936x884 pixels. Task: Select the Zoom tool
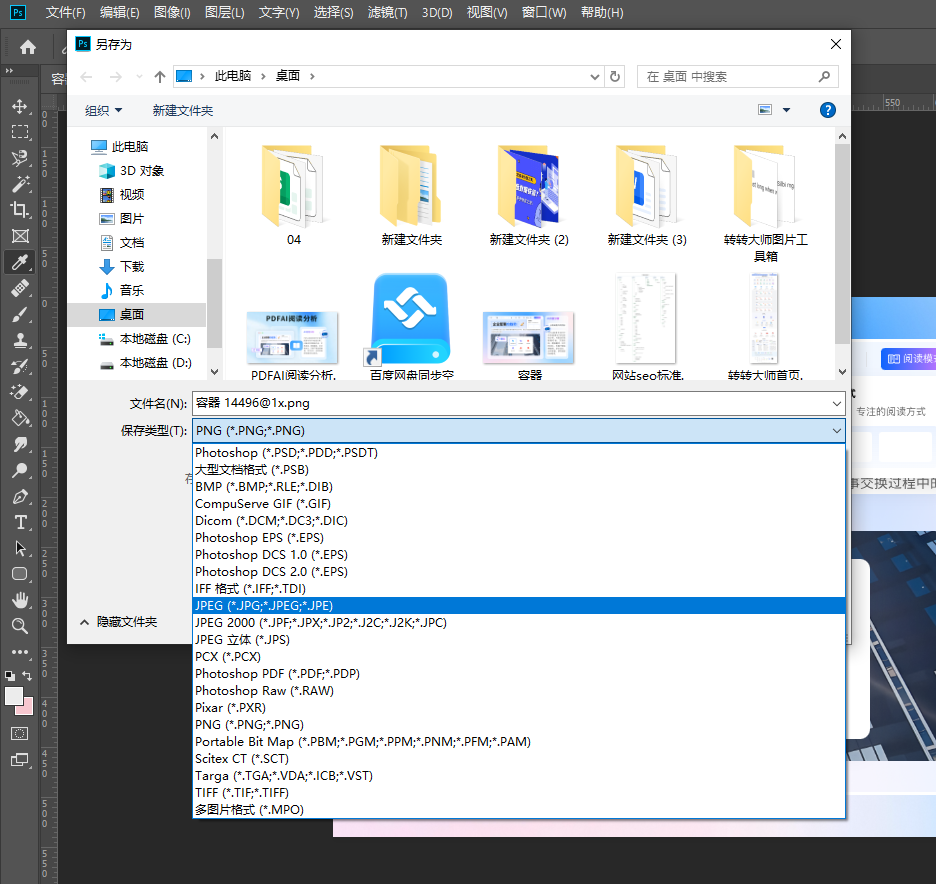click(x=19, y=626)
